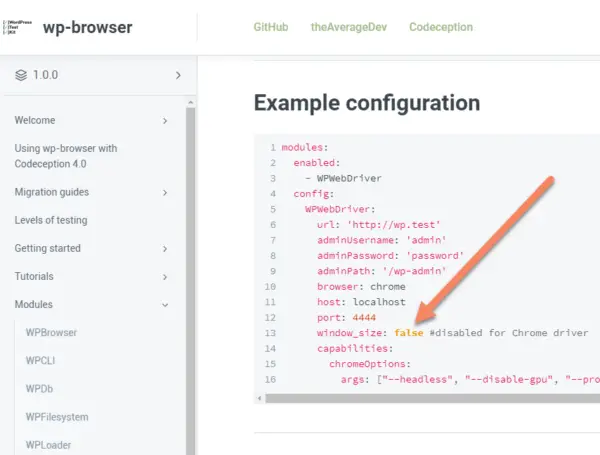Select Getting started in sidebar
Viewport: 600px width, 455px height.
point(47,248)
